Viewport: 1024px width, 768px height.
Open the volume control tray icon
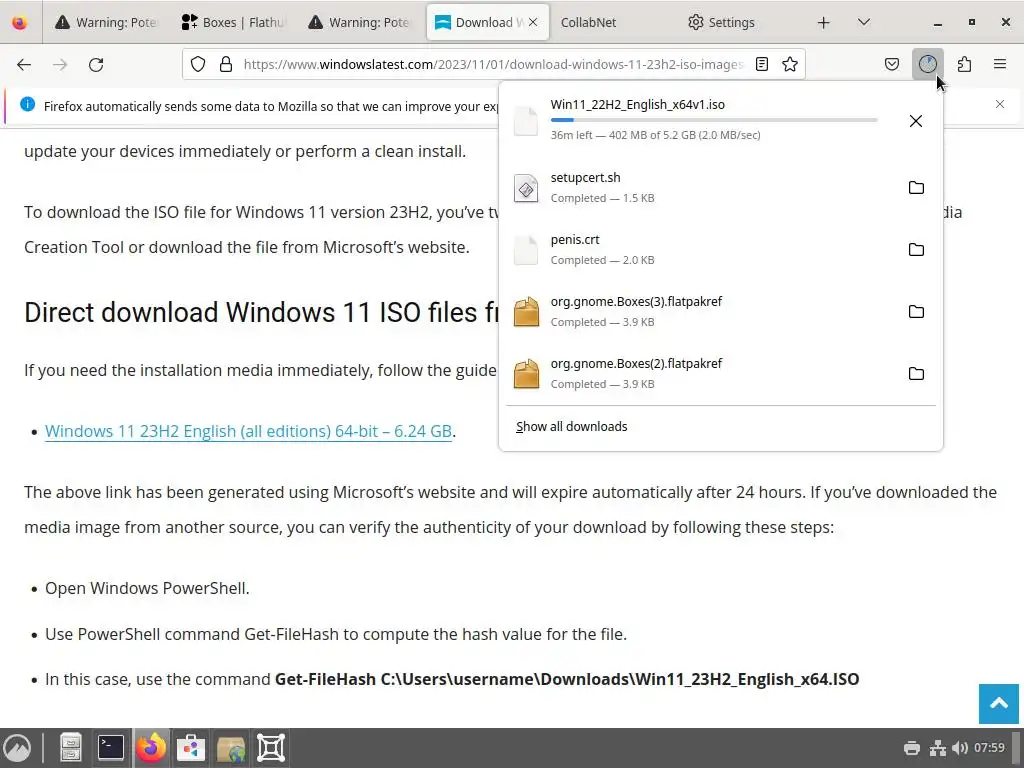[x=959, y=748]
